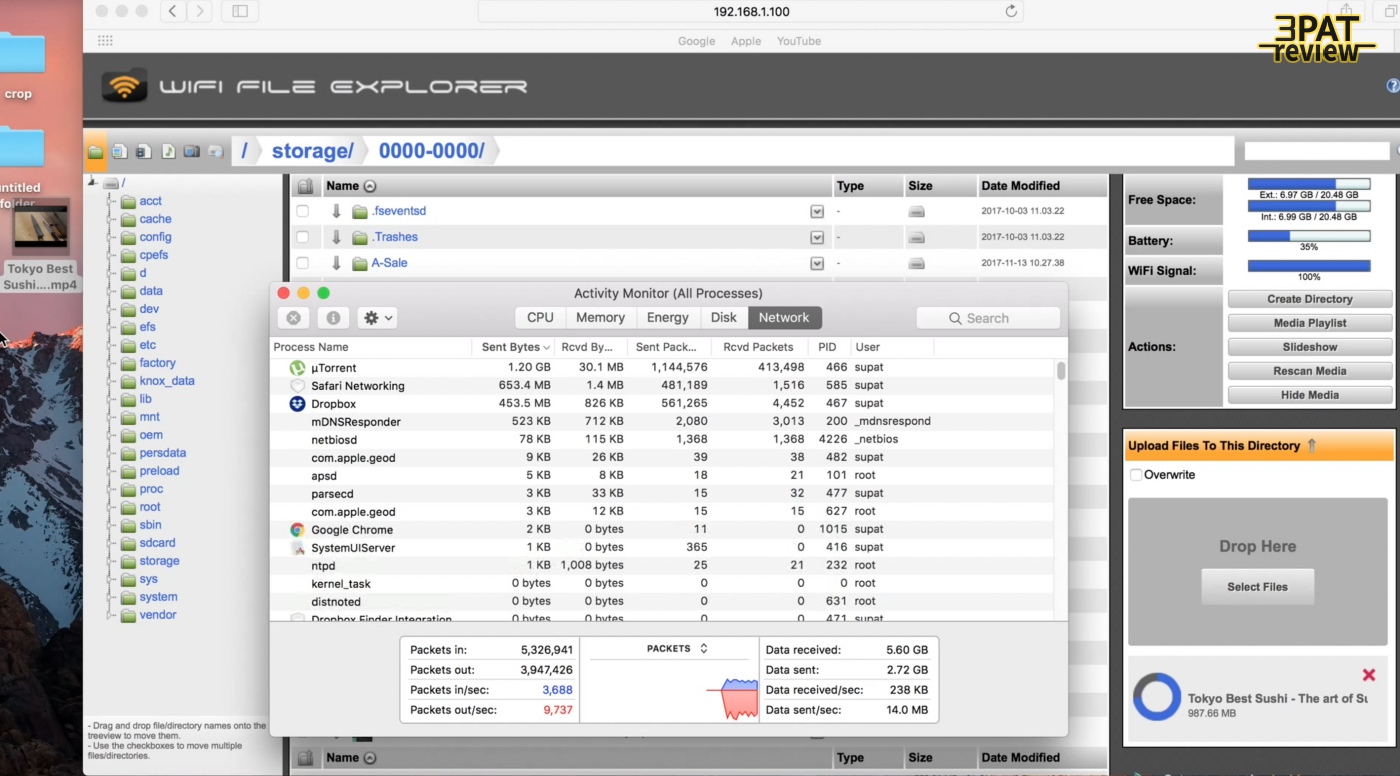The image size is (1400, 776).
Task: Click the Safari reload page icon
Action: click(x=1011, y=11)
